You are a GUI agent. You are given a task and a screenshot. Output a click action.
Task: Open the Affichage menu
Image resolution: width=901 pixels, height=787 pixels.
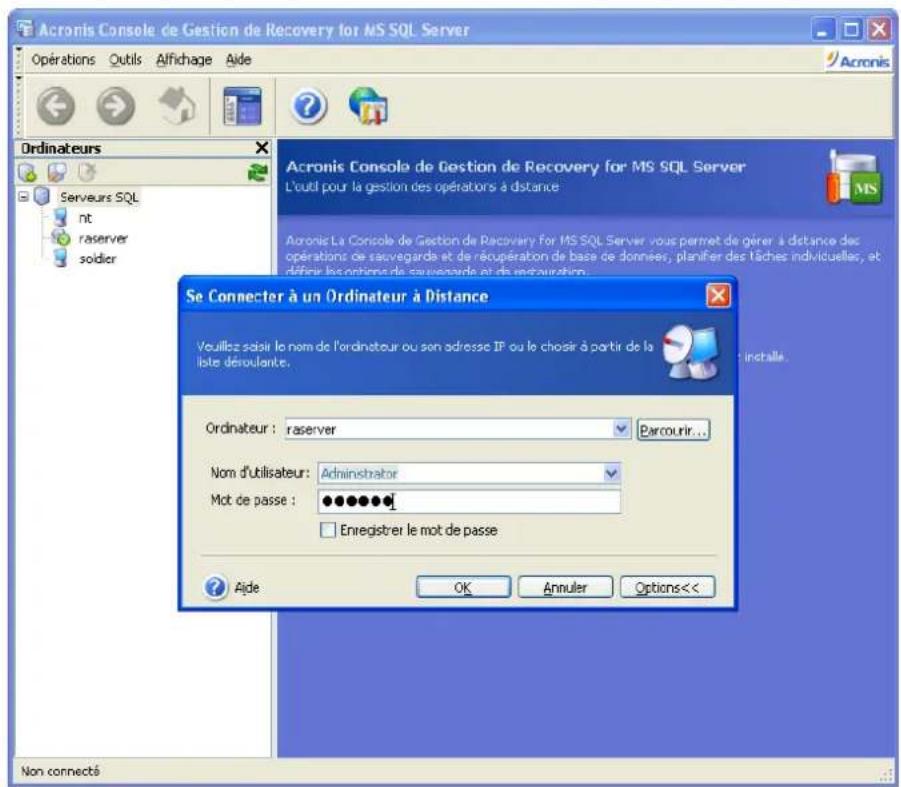(184, 60)
